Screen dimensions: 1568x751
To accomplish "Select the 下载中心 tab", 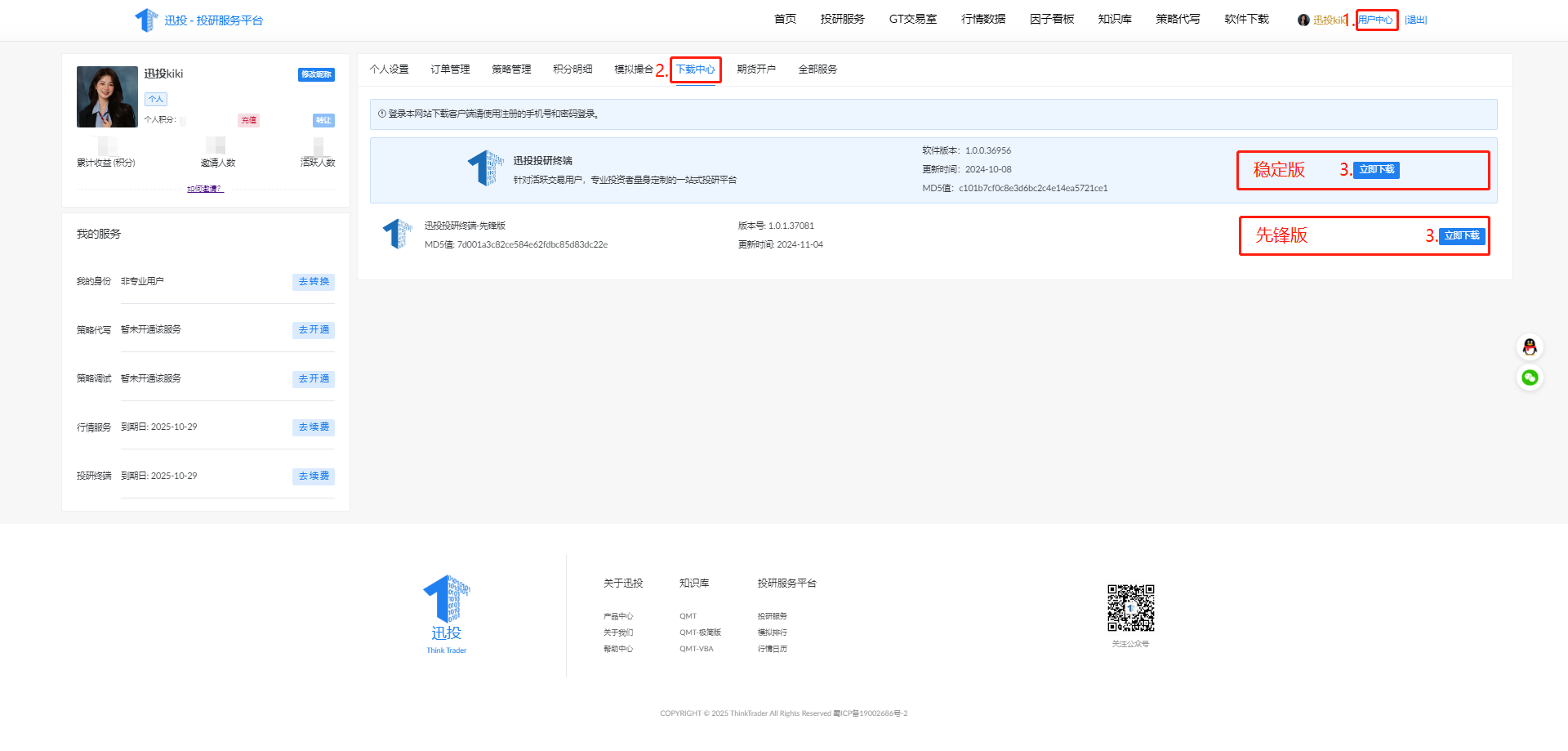I will (695, 69).
